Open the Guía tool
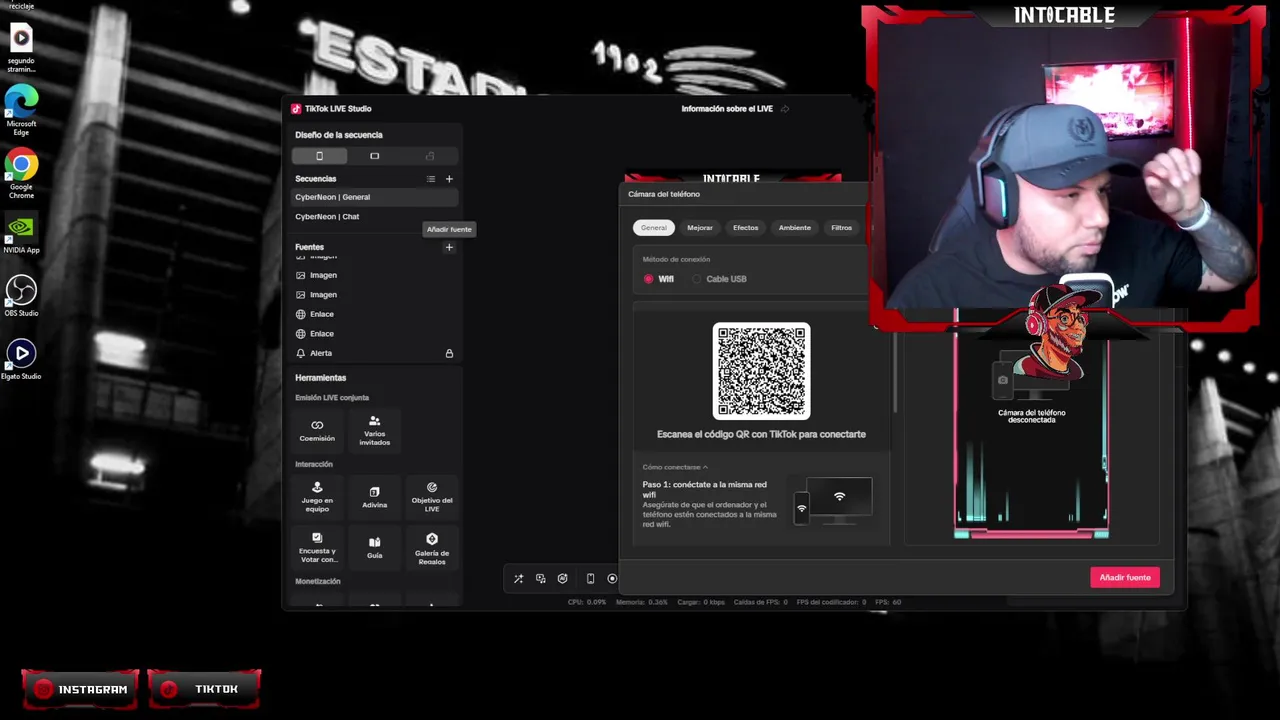Screen dimensions: 1280x720 [x=375, y=548]
